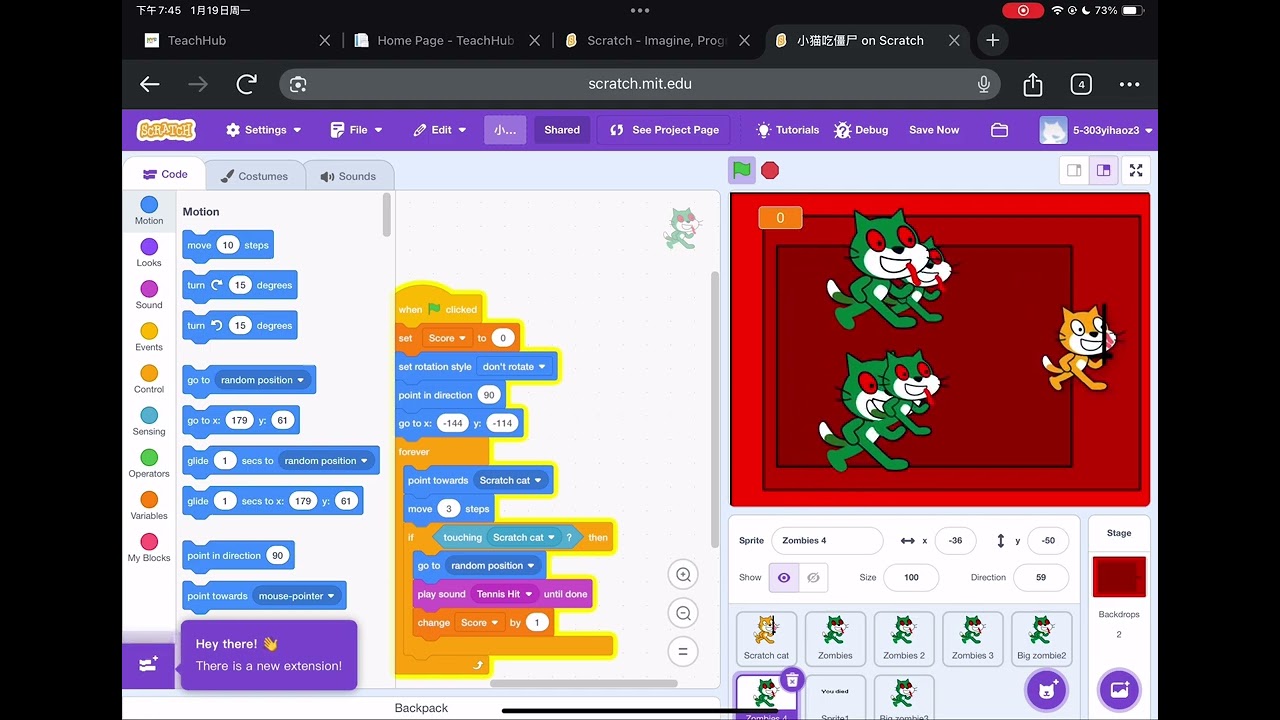
Task: Open account menu 5-303yihaoz3
Action: (x=1097, y=130)
